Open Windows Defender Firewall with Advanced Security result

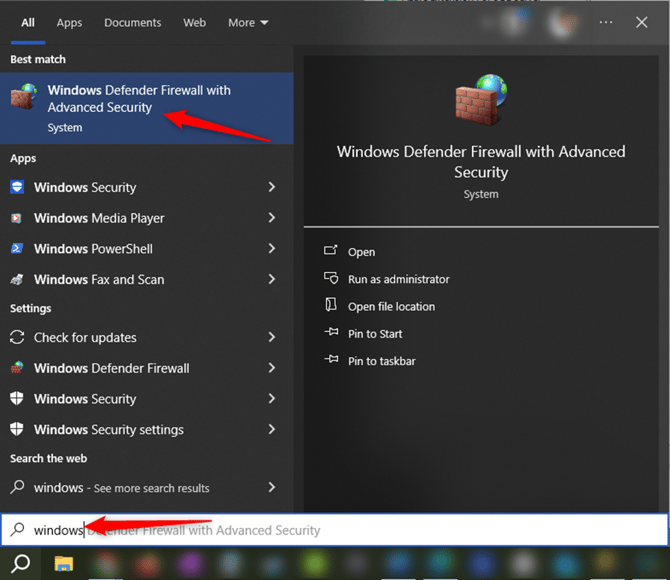point(138,107)
